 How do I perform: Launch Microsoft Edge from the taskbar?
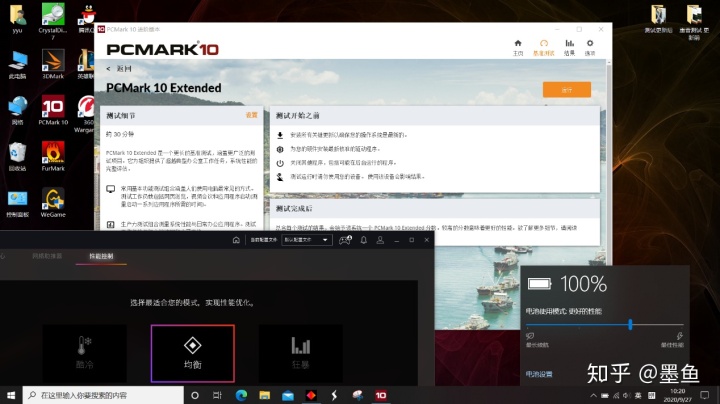point(242,395)
